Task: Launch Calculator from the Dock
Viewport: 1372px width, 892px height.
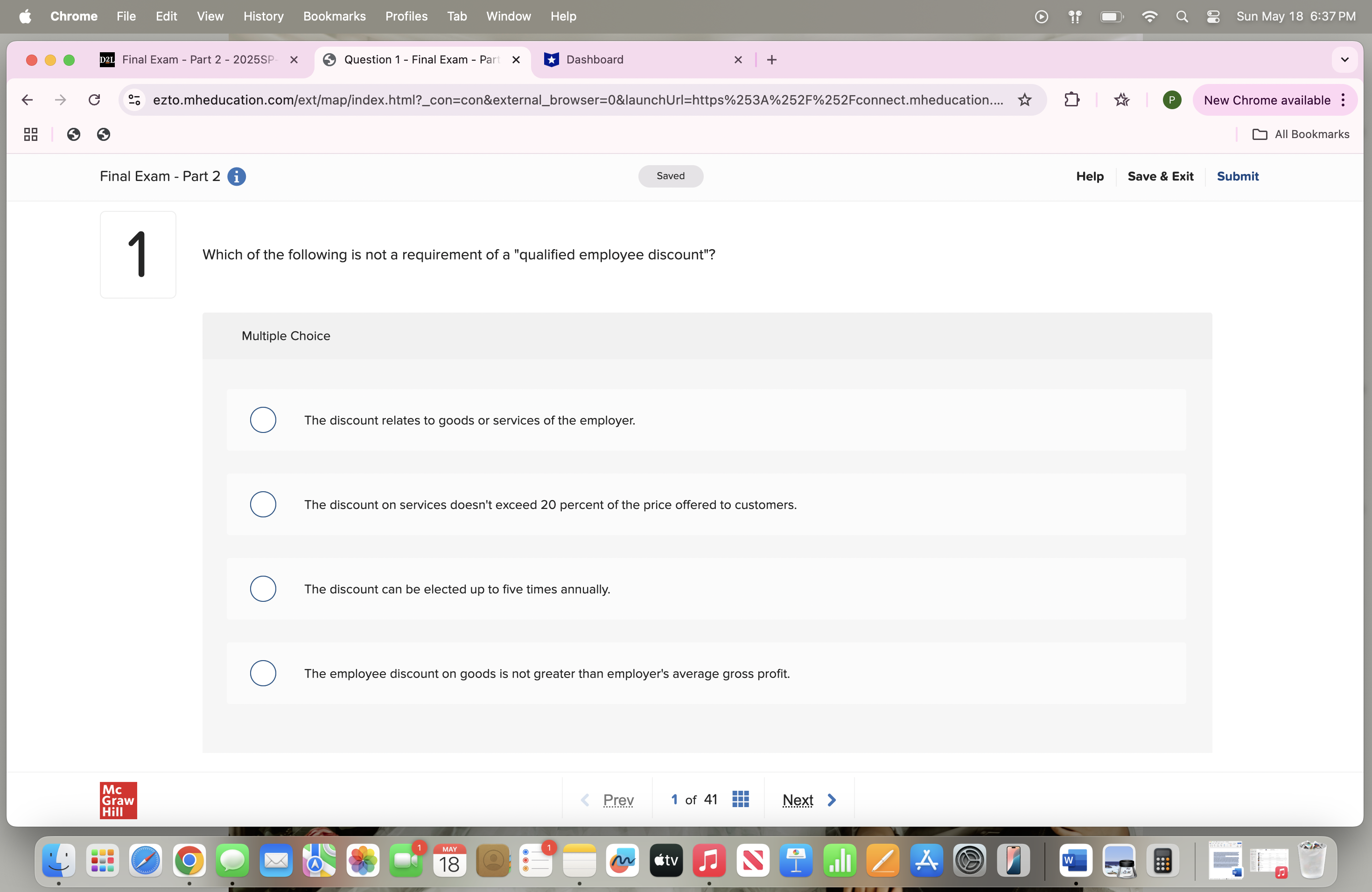Action: click(1163, 861)
